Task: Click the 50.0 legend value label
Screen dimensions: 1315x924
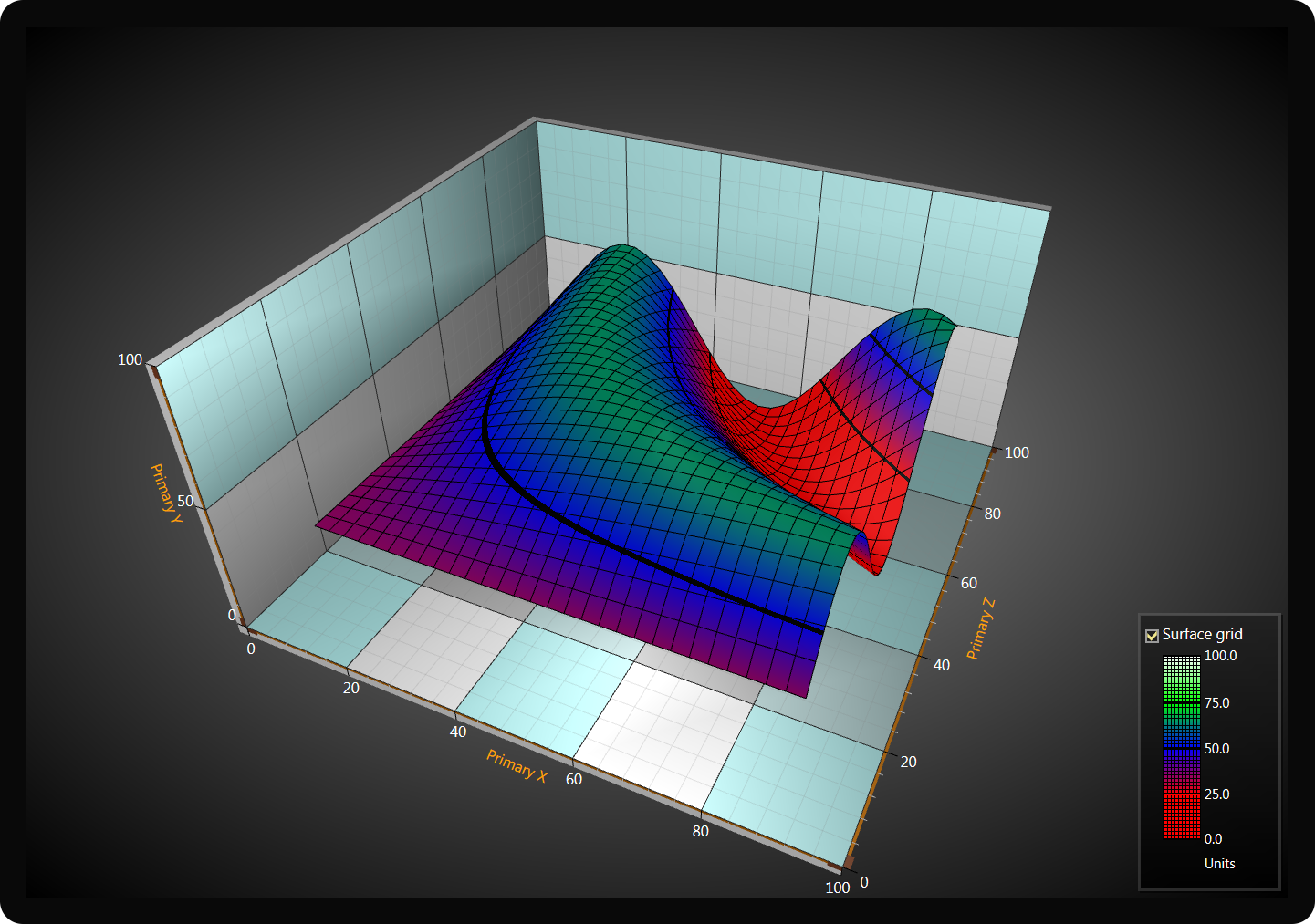Action: (x=1216, y=749)
